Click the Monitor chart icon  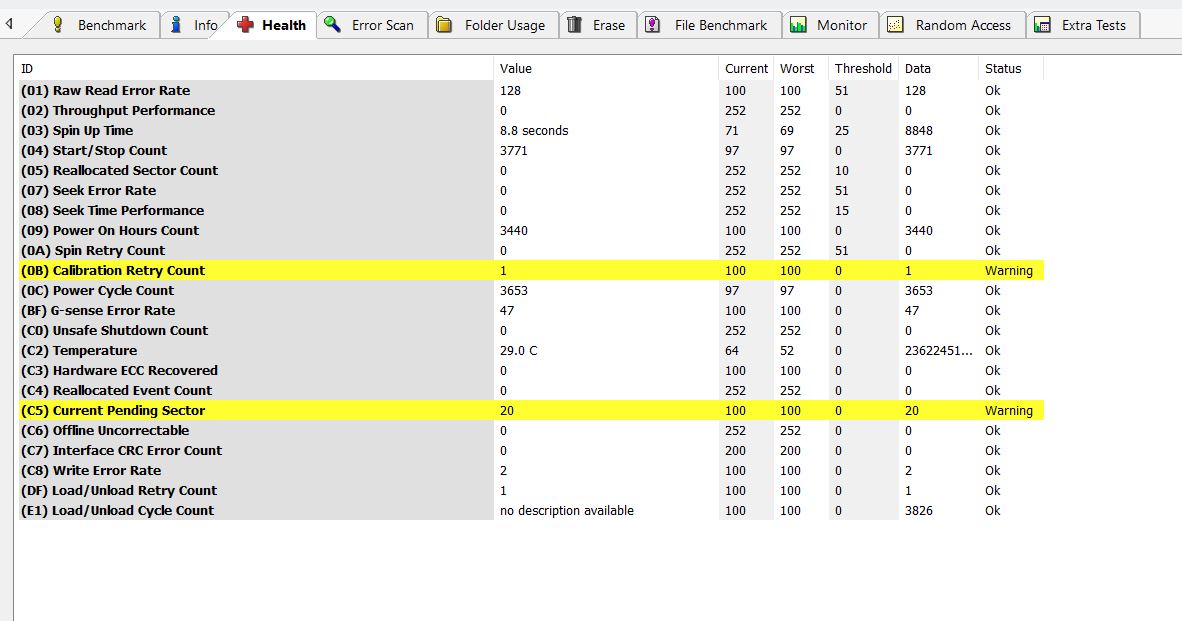[x=798, y=25]
